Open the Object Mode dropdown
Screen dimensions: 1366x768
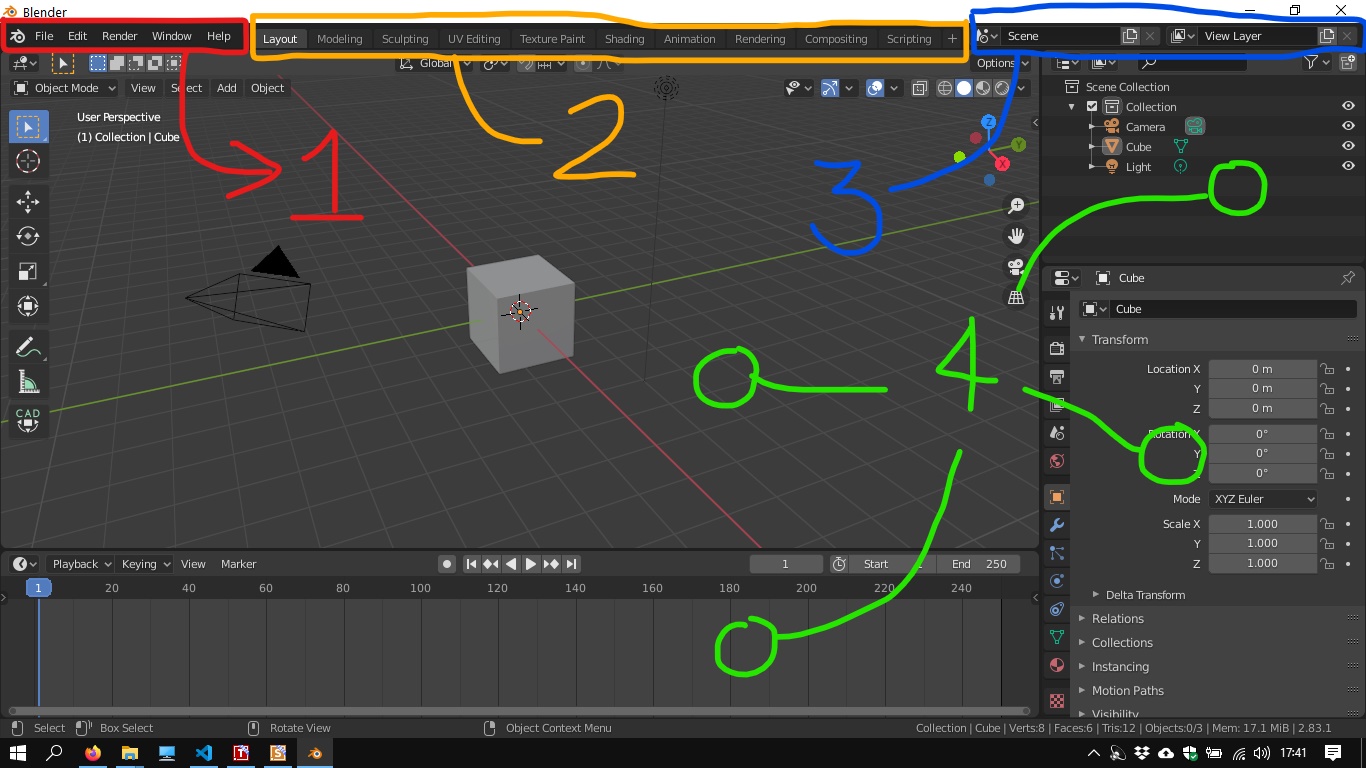point(66,88)
